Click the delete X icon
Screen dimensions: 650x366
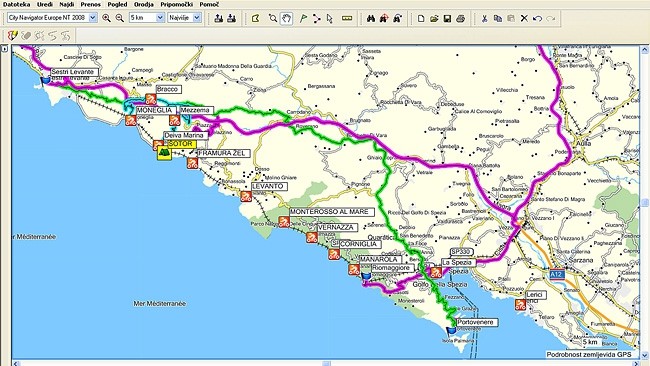pyautogui.click(x=524, y=18)
